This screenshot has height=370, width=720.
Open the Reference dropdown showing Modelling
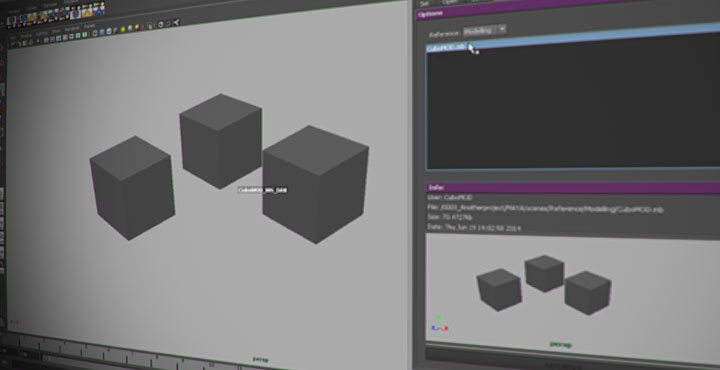click(x=484, y=30)
